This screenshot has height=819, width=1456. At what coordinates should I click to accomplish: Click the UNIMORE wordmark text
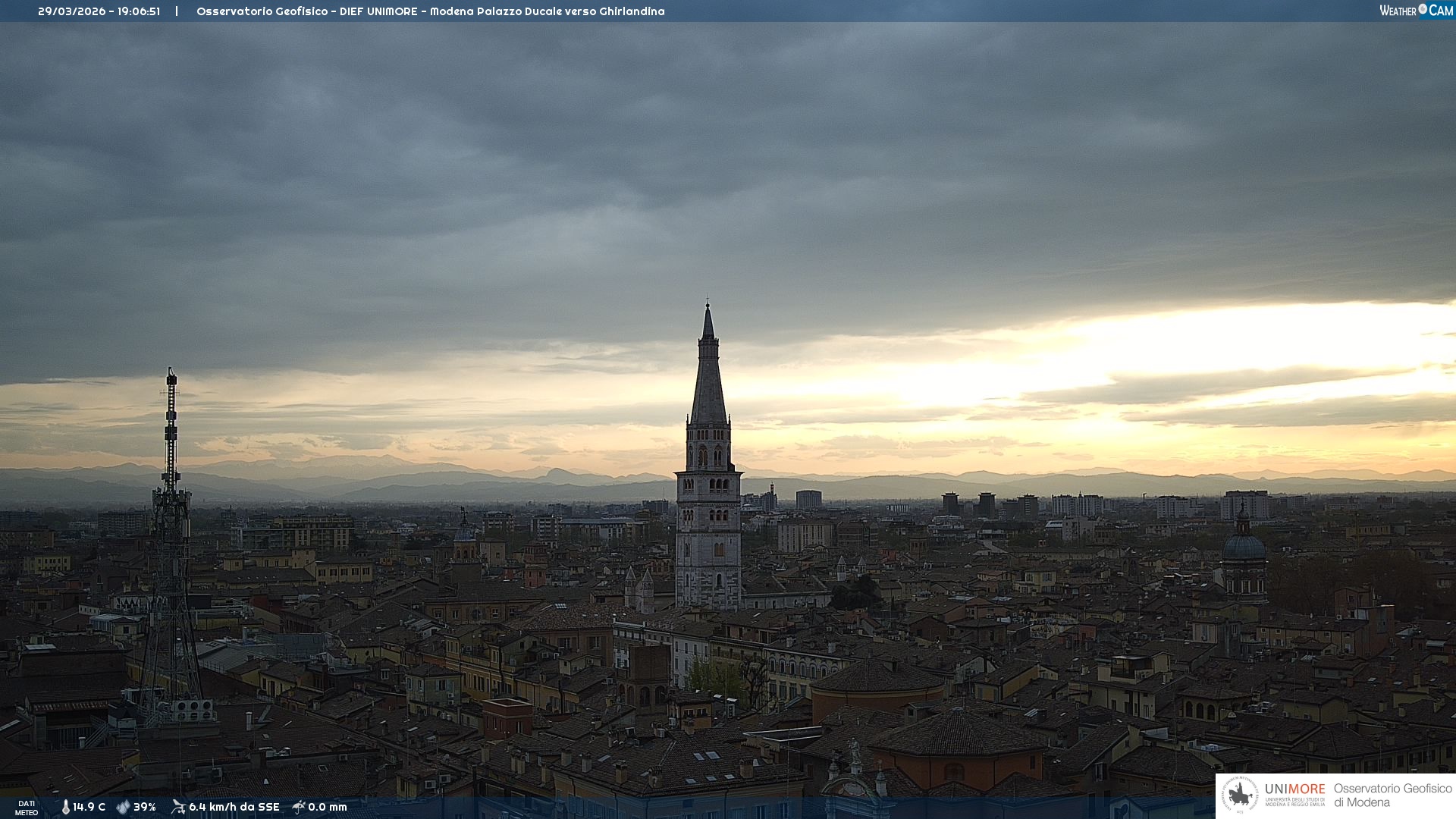coord(1294,789)
